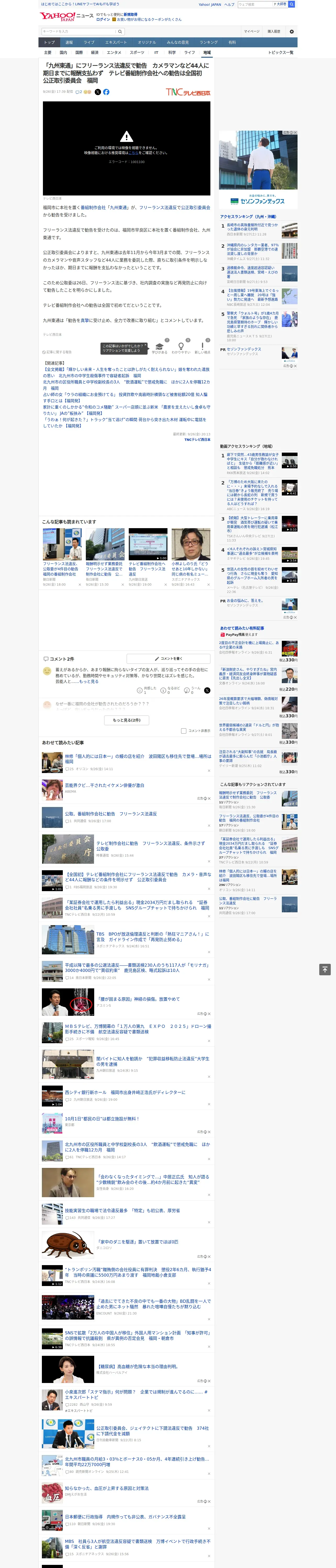Open the 西シティ銀行ホール article

[x=125, y=1093]
